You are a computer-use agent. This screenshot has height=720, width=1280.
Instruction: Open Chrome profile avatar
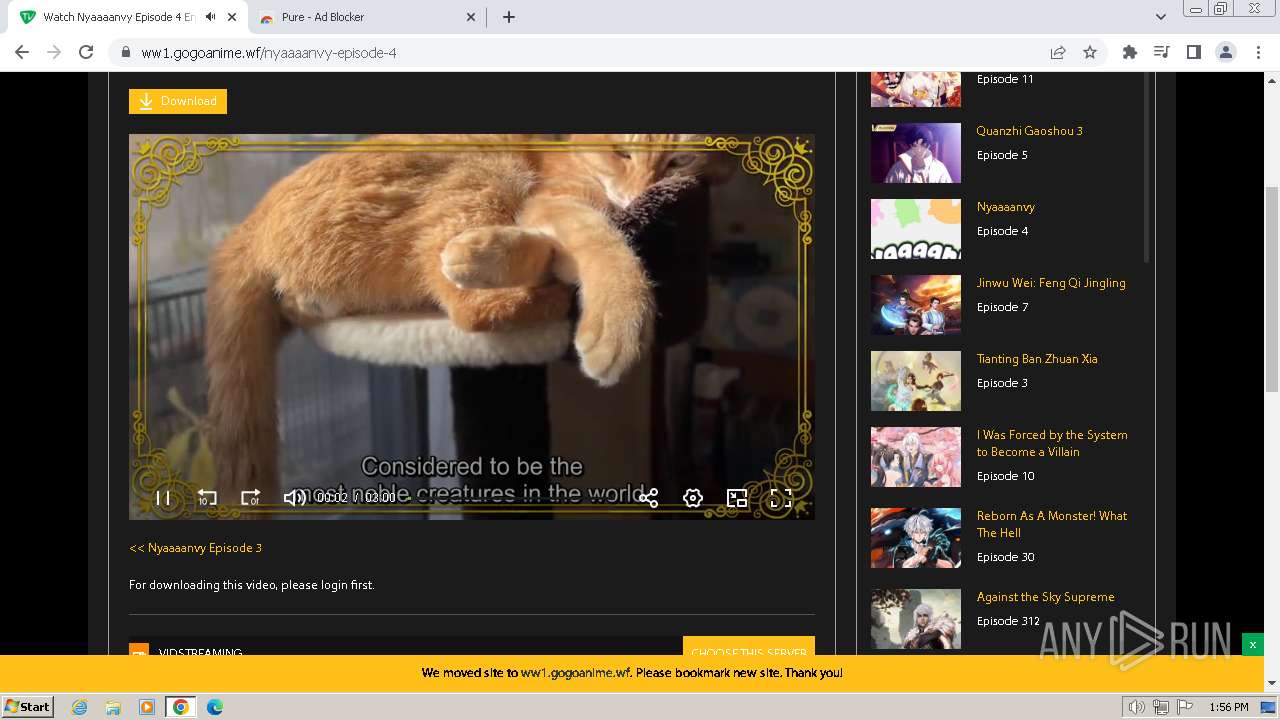(1225, 52)
